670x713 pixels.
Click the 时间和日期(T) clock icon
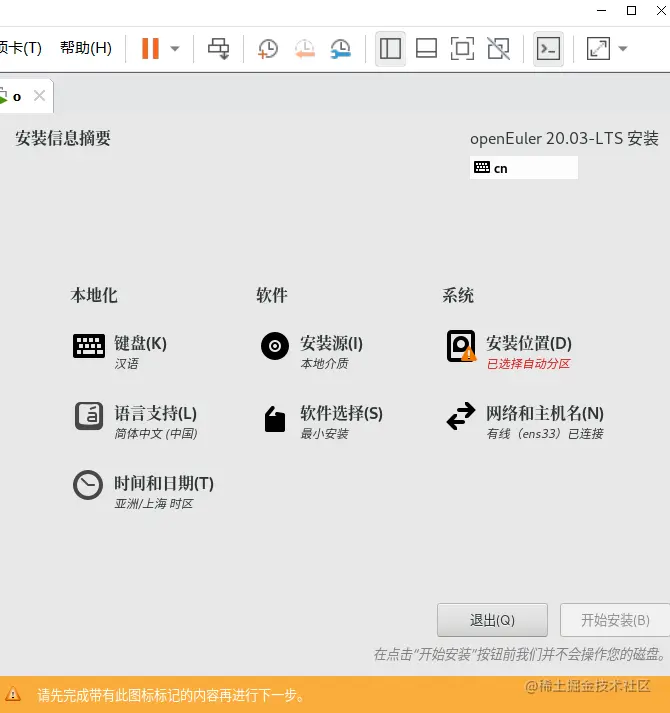tap(88, 485)
